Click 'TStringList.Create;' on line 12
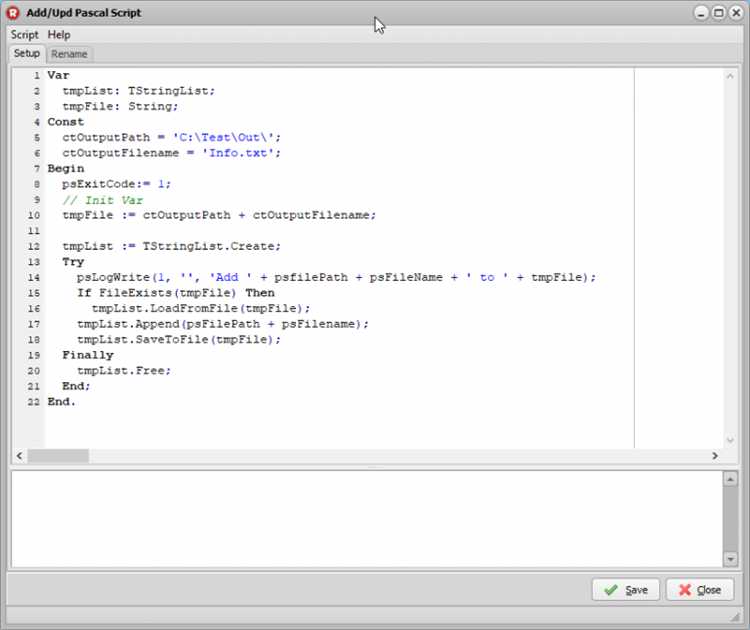 (x=211, y=246)
